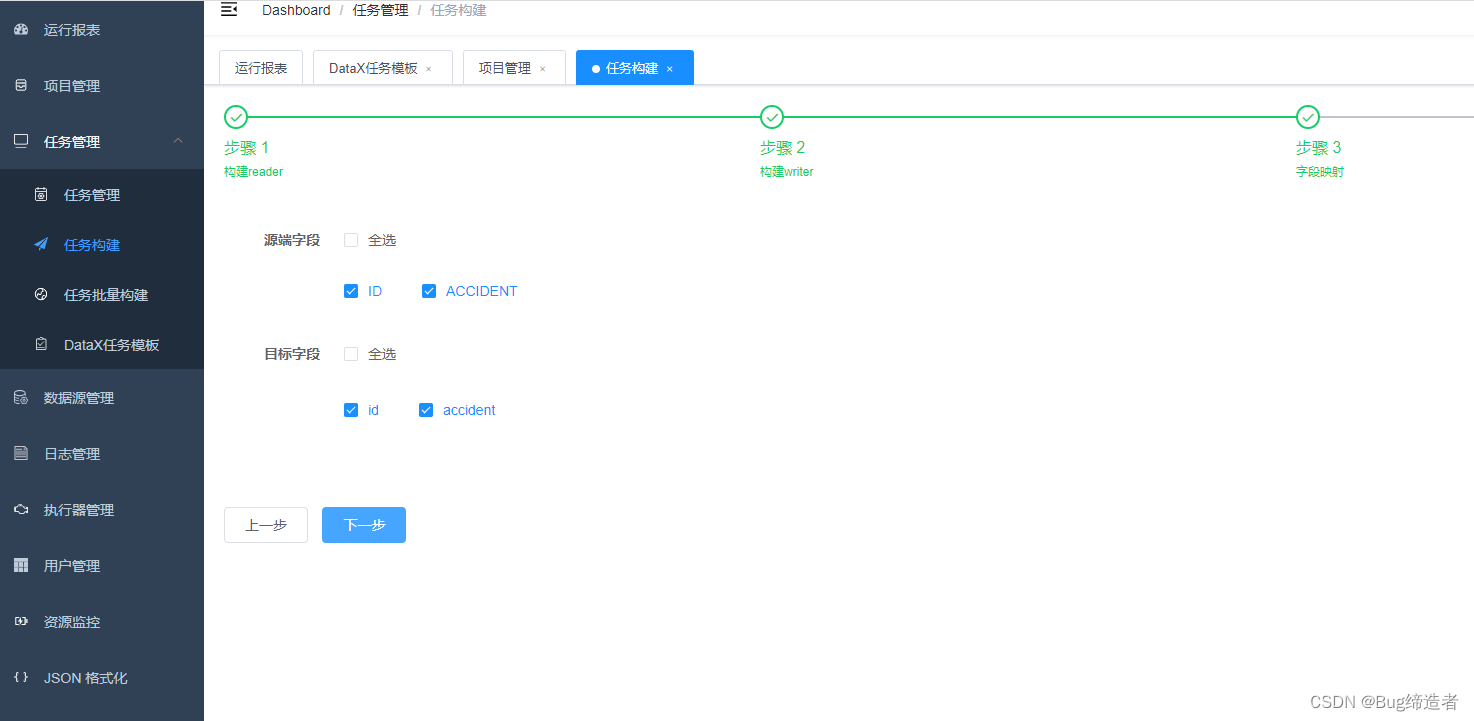
Task: Toggle the hamburger menu to collapse sidebar
Action: click(229, 9)
